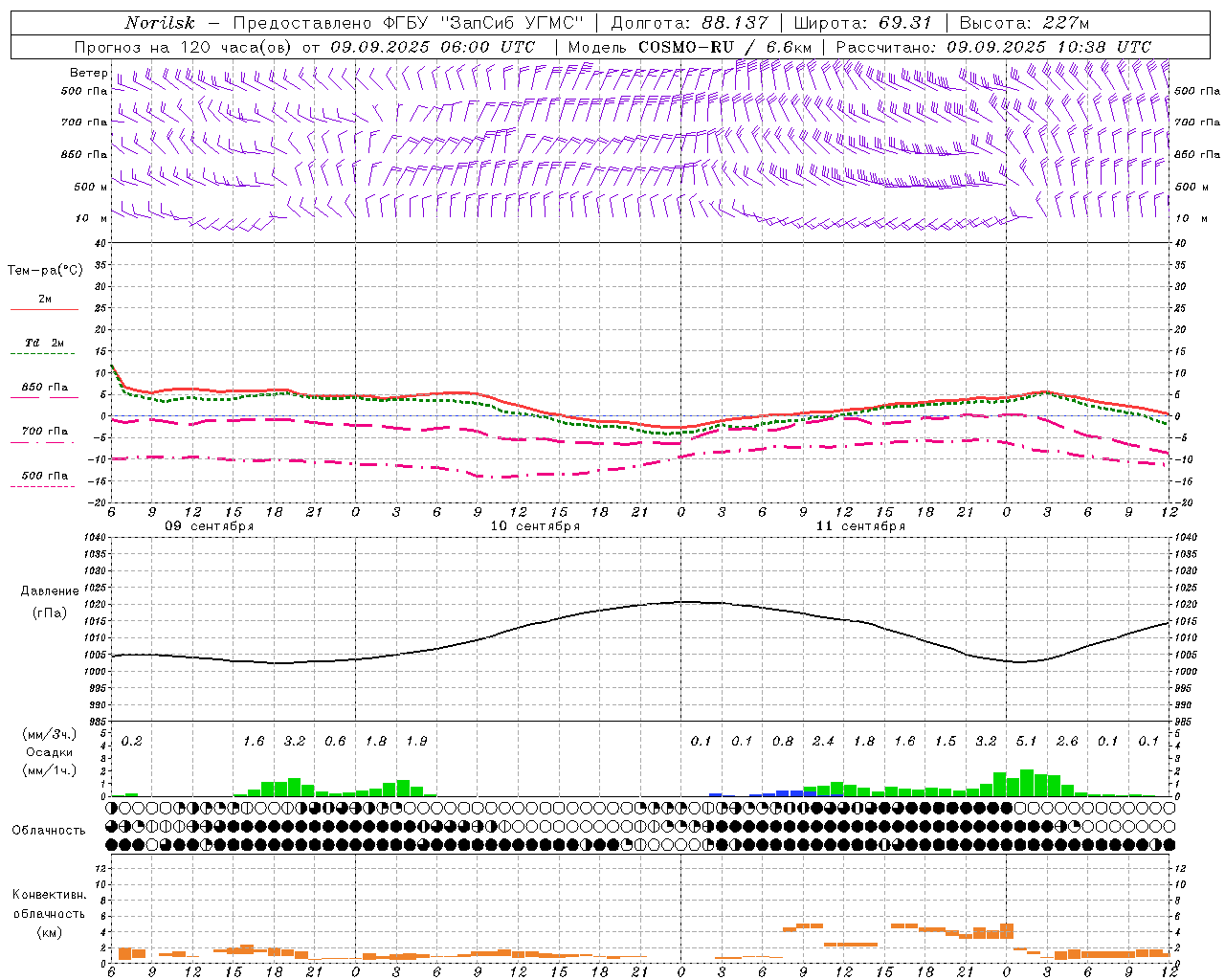
Task: Click the forecast start time 09.09.2025 06:00 UTC
Action: click(433, 47)
